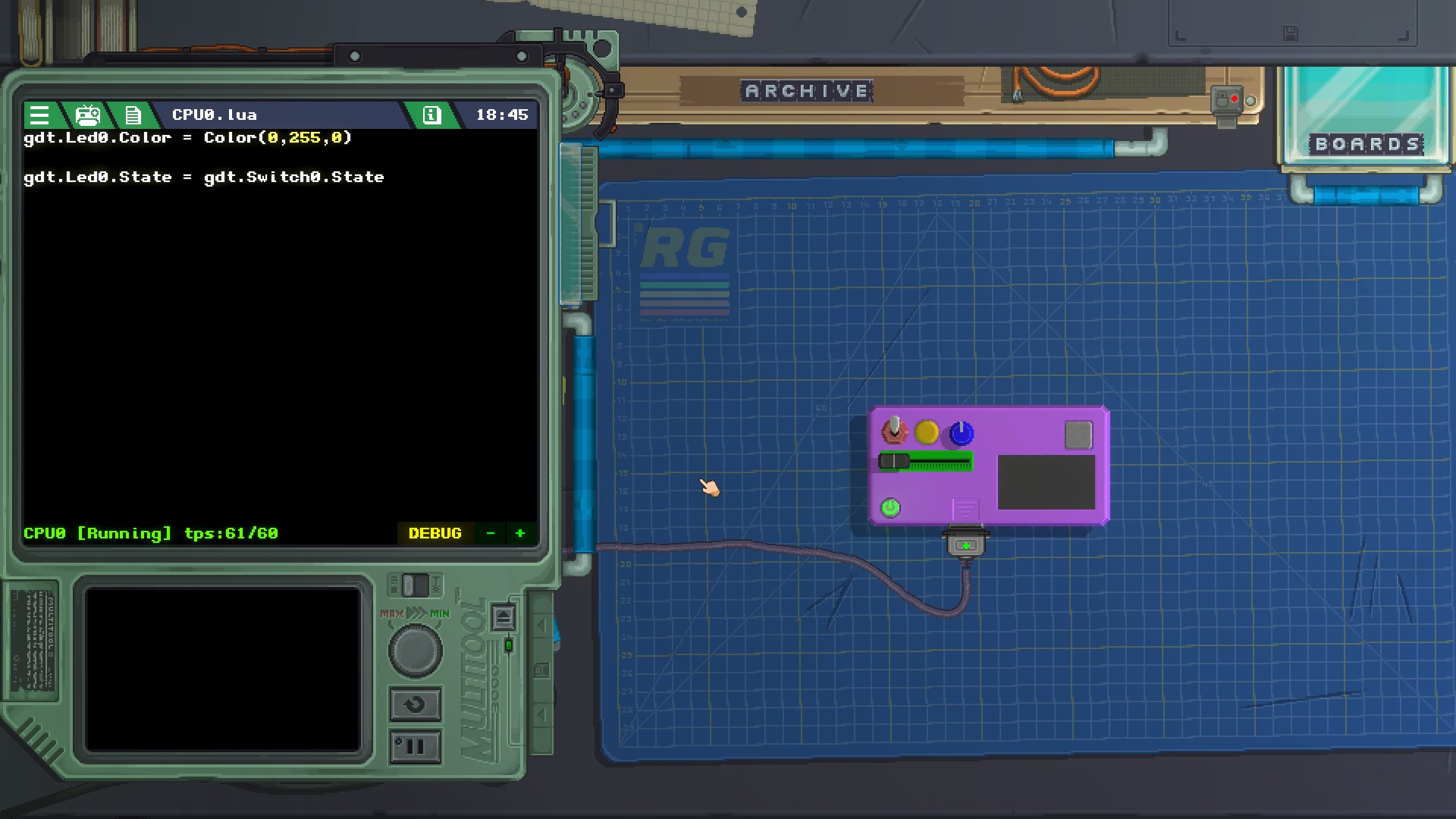
Task: Click the upper left-arrow tab on the Multitool's side
Action: pos(541,626)
